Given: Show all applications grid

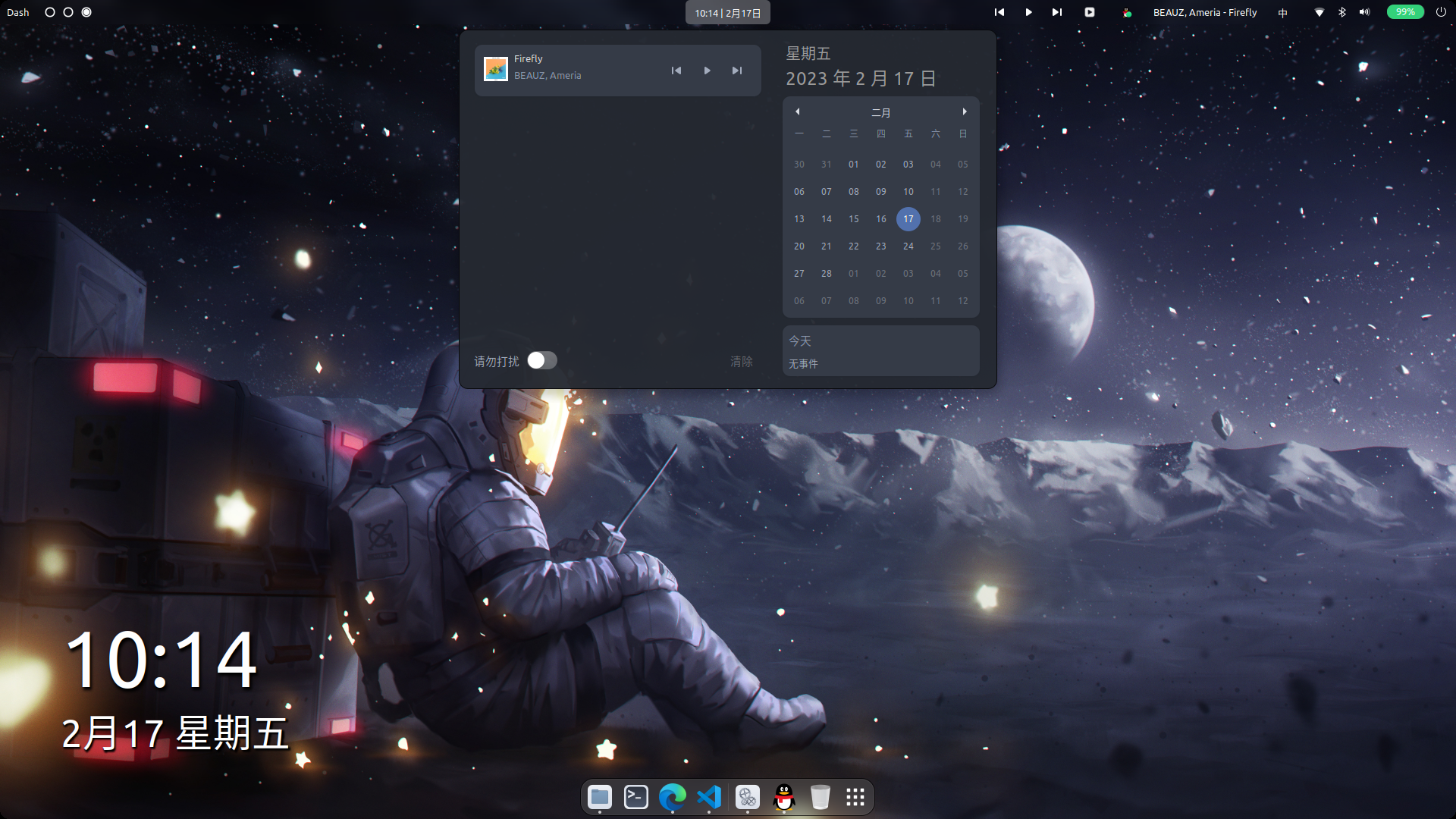Looking at the screenshot, I should click(x=855, y=797).
